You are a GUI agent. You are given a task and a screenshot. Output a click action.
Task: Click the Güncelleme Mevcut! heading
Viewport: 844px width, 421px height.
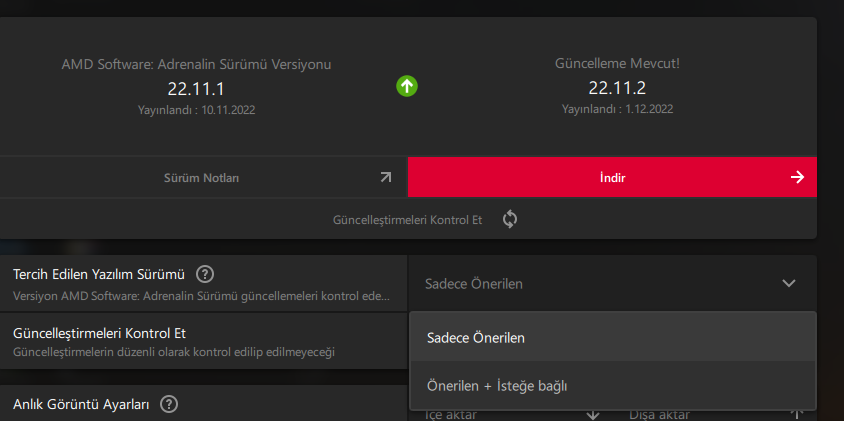pyautogui.click(x=617, y=64)
